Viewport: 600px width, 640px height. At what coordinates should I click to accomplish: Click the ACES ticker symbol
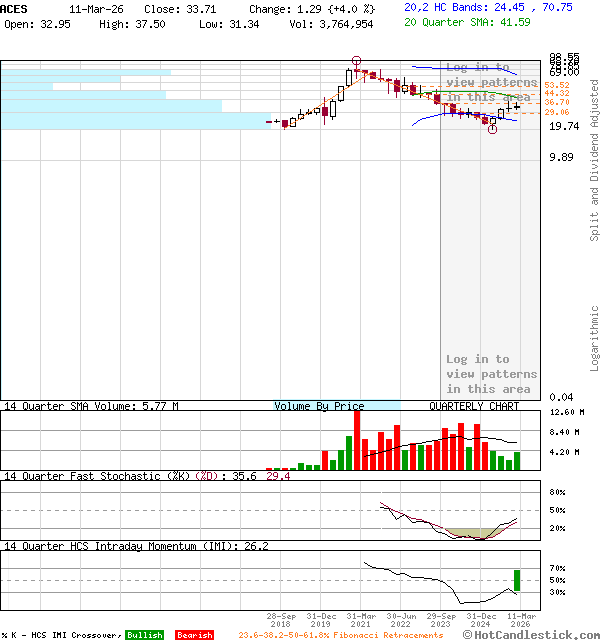click(15, 8)
